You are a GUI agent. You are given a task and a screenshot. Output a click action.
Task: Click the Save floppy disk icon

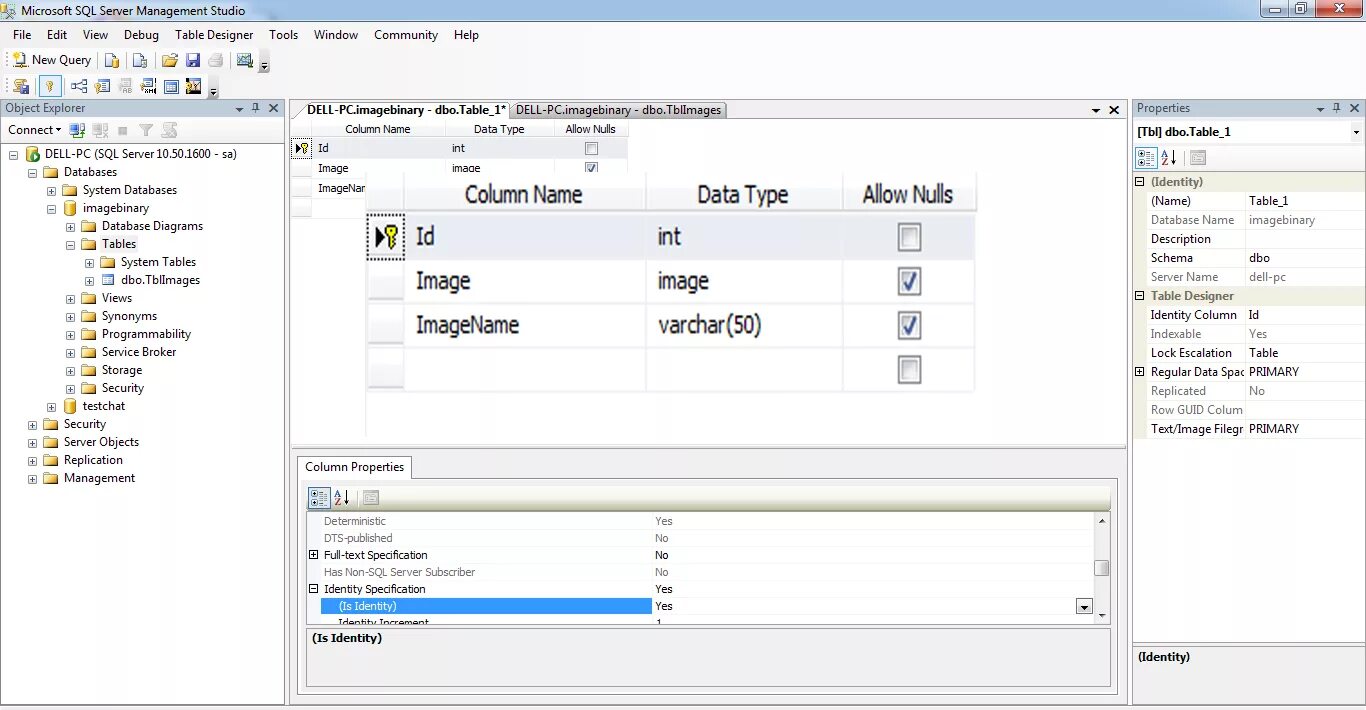(x=193, y=60)
